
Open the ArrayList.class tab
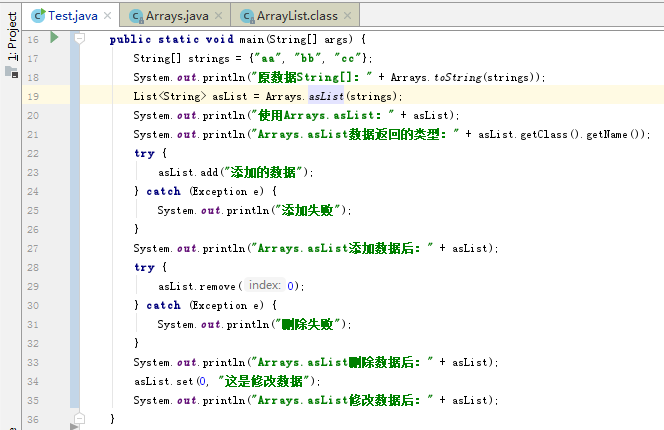(297, 16)
